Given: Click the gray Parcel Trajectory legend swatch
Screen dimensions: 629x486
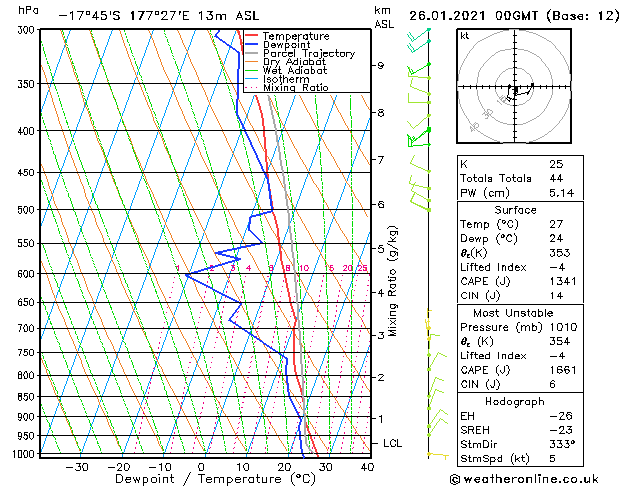Looking at the screenshot, I should (x=251, y=53).
